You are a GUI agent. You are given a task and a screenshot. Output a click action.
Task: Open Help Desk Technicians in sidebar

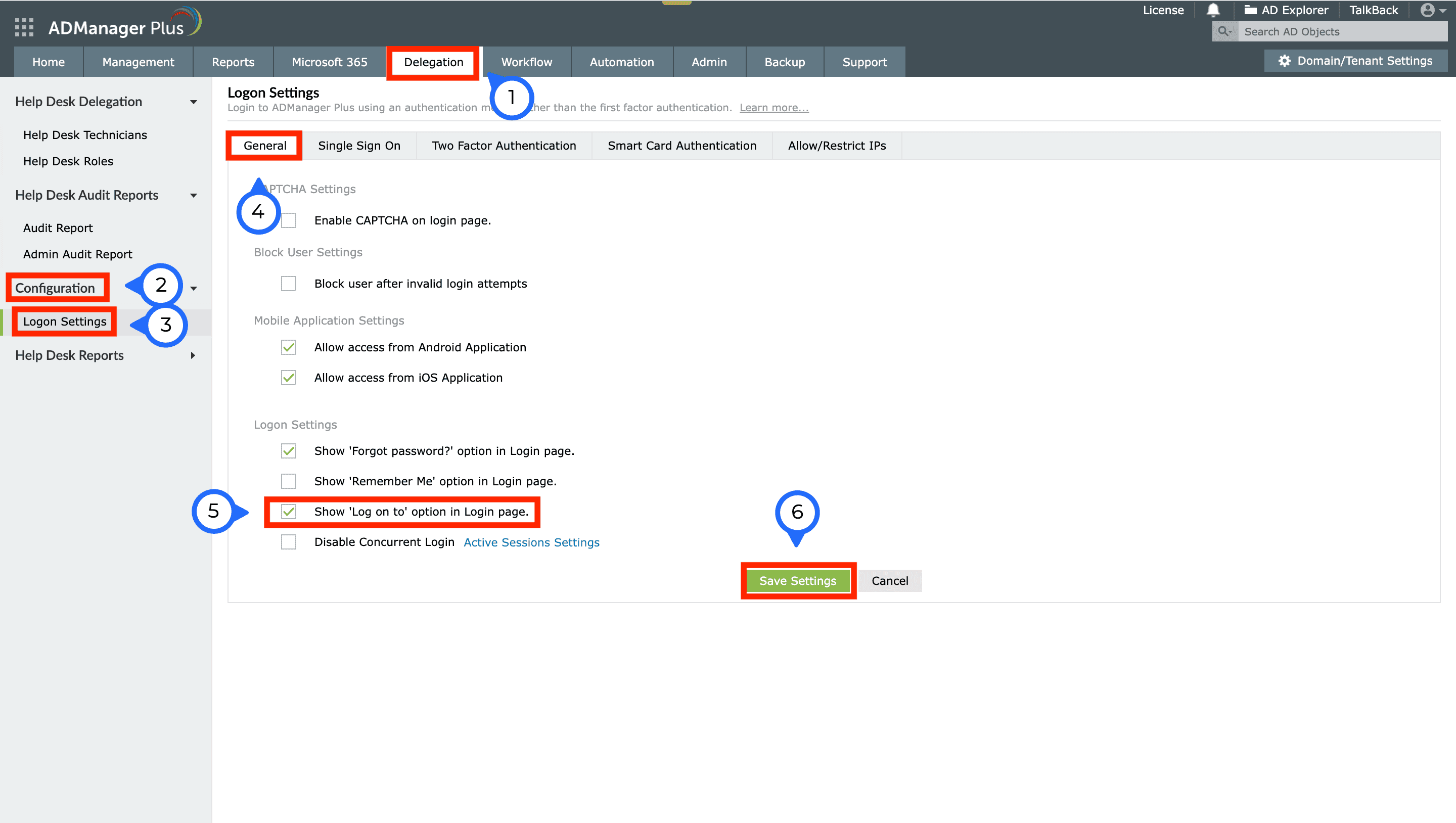pos(85,135)
